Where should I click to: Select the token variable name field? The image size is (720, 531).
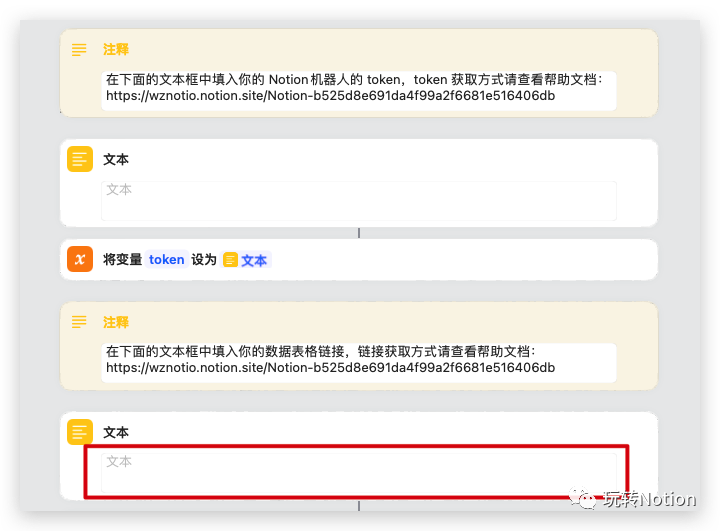[x=166, y=259]
